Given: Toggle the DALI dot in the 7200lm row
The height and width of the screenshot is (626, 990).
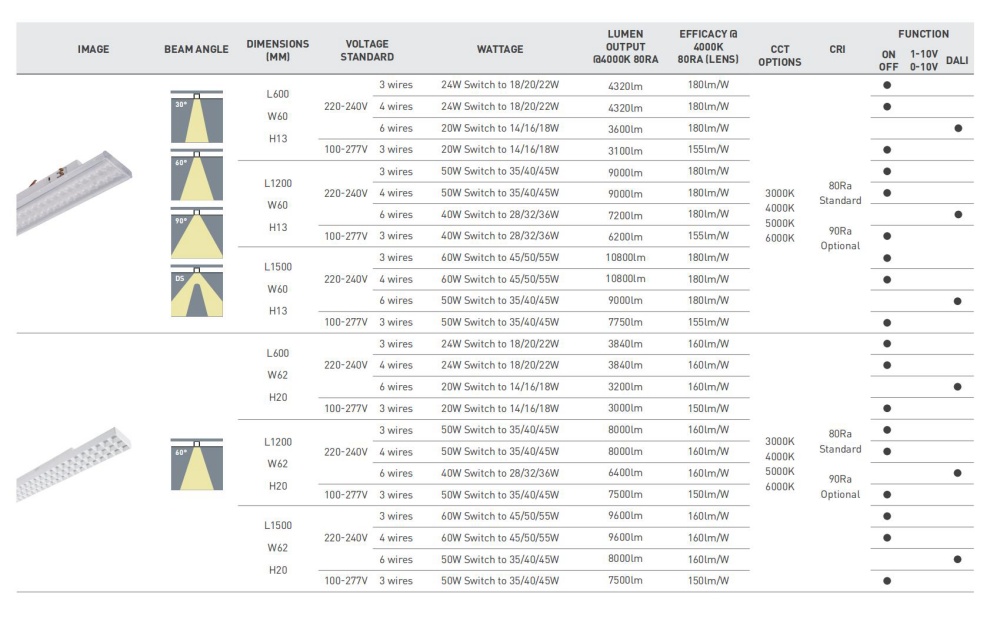Looking at the screenshot, I should pos(957,214).
